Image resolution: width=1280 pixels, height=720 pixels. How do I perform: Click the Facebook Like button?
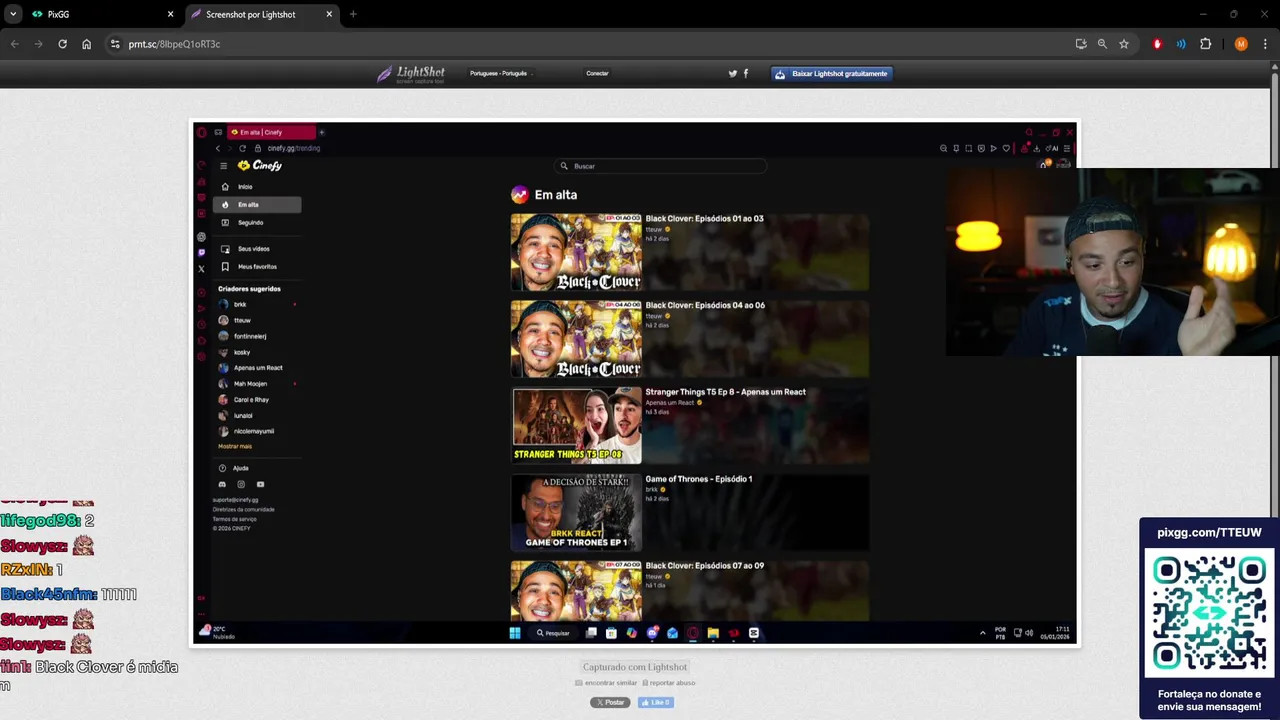(656, 702)
